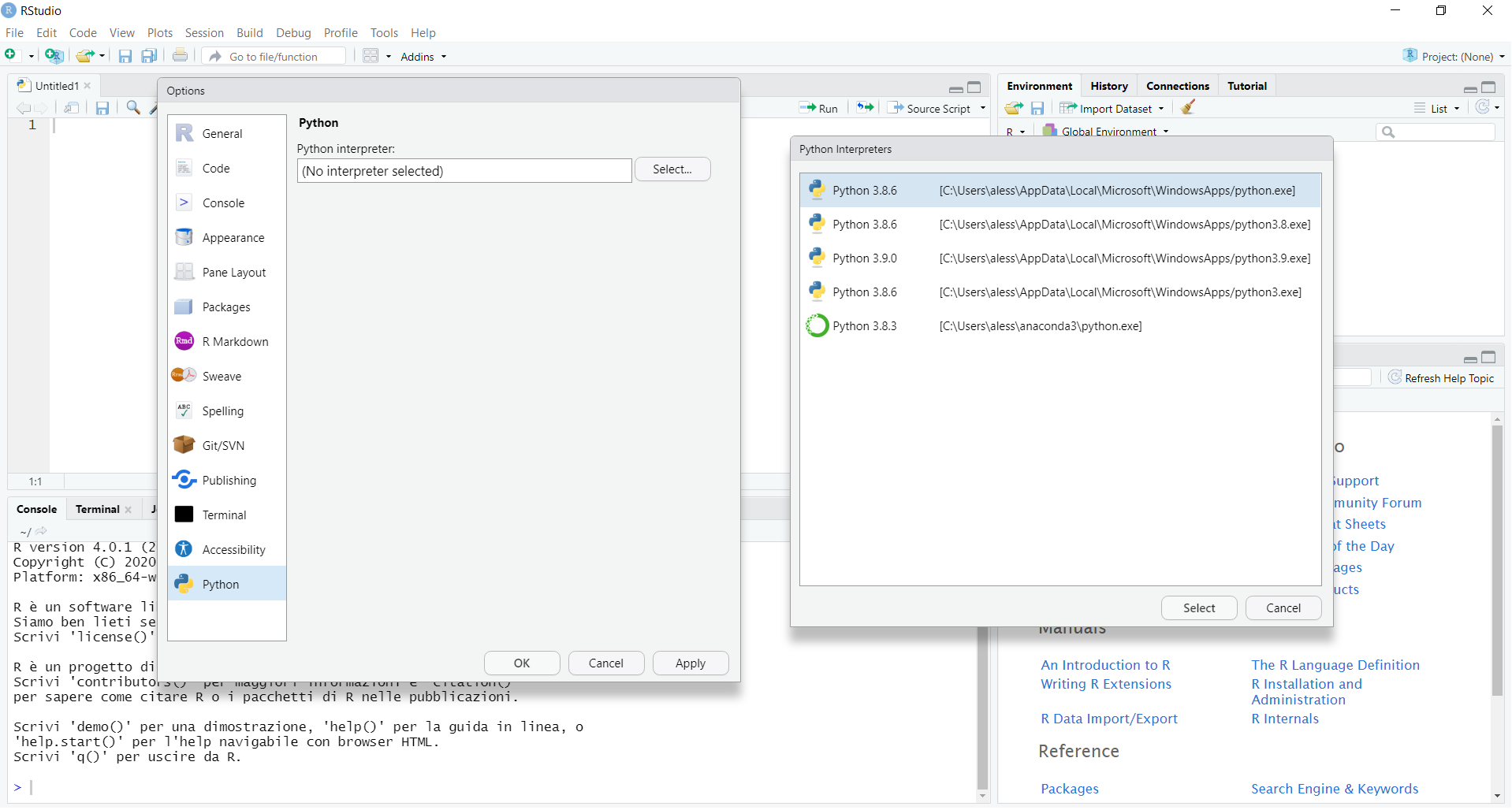Image resolution: width=1512 pixels, height=810 pixels.
Task: Click the create new project icon
Action: [54, 56]
